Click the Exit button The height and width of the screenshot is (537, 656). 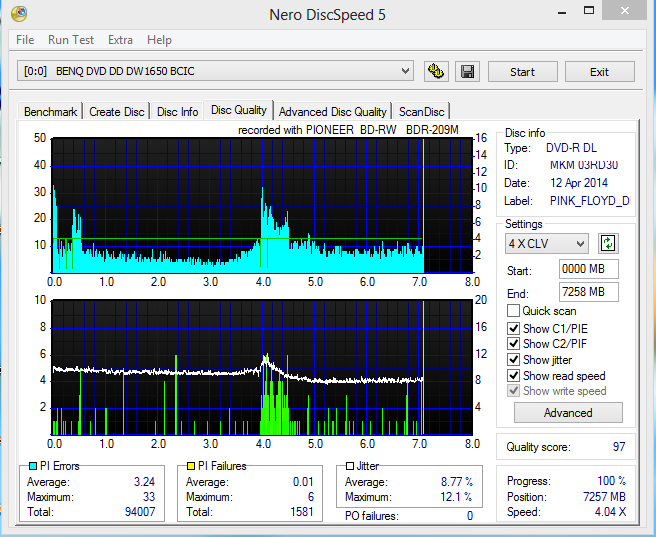tap(600, 72)
